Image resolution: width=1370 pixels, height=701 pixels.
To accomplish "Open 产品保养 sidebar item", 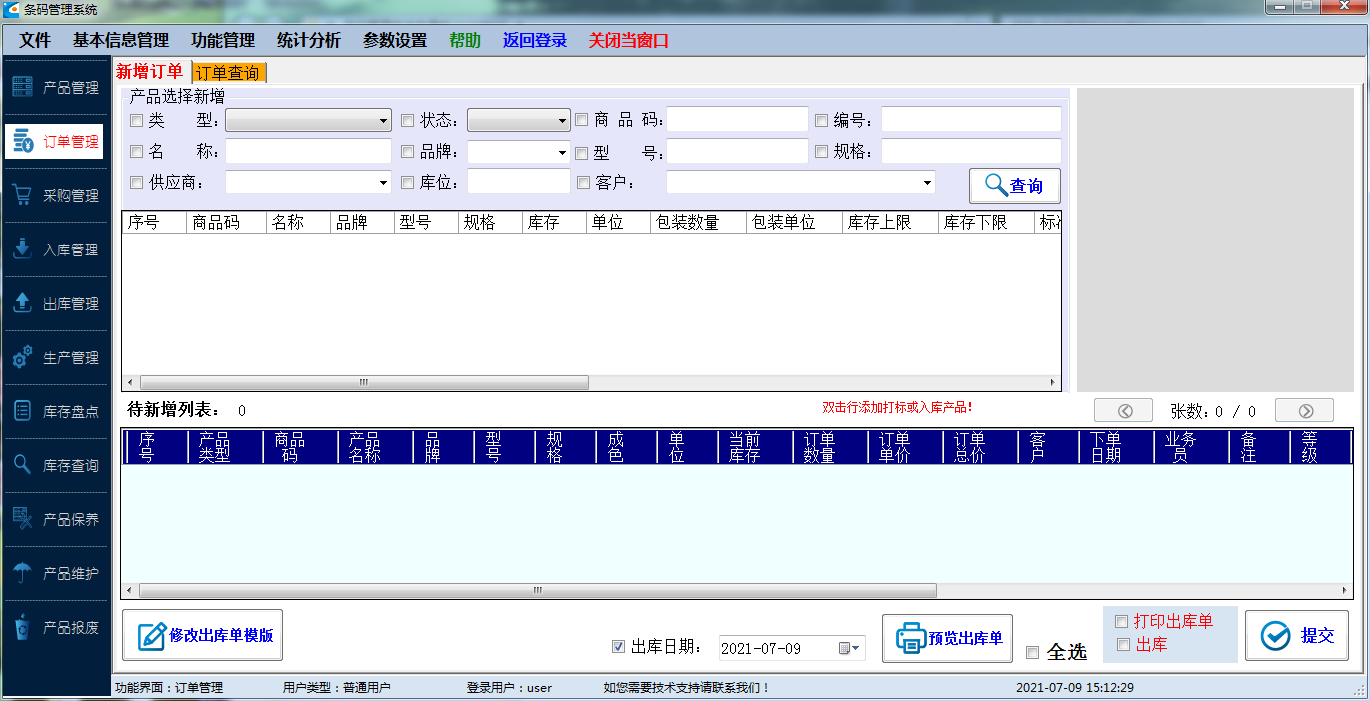I will [x=55, y=520].
